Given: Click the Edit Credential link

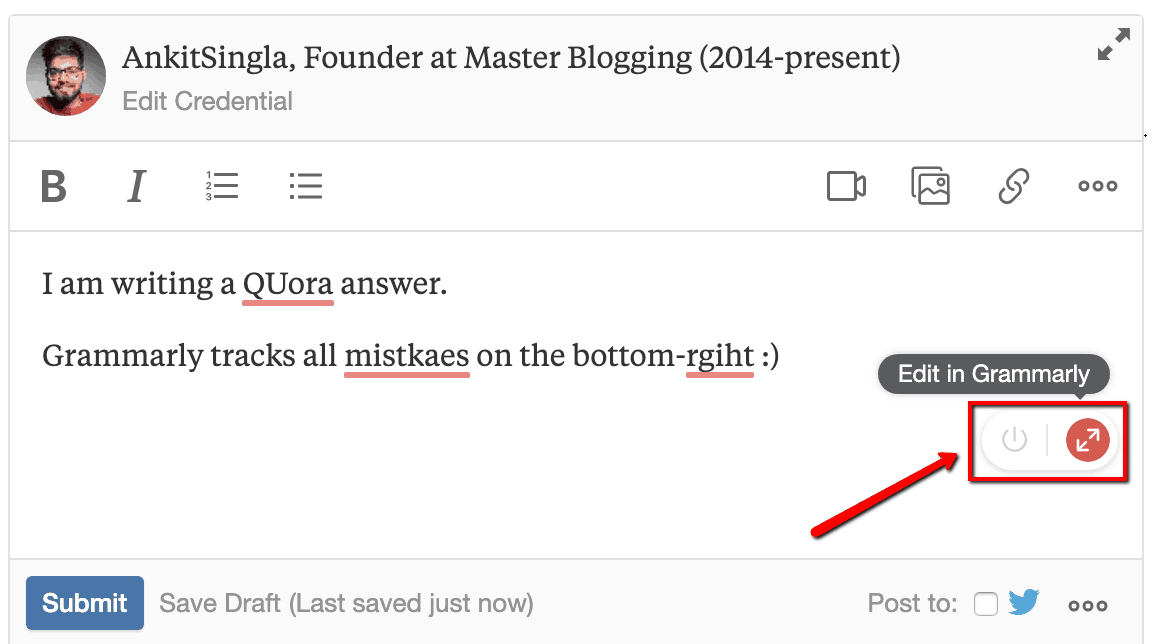Looking at the screenshot, I should (207, 101).
